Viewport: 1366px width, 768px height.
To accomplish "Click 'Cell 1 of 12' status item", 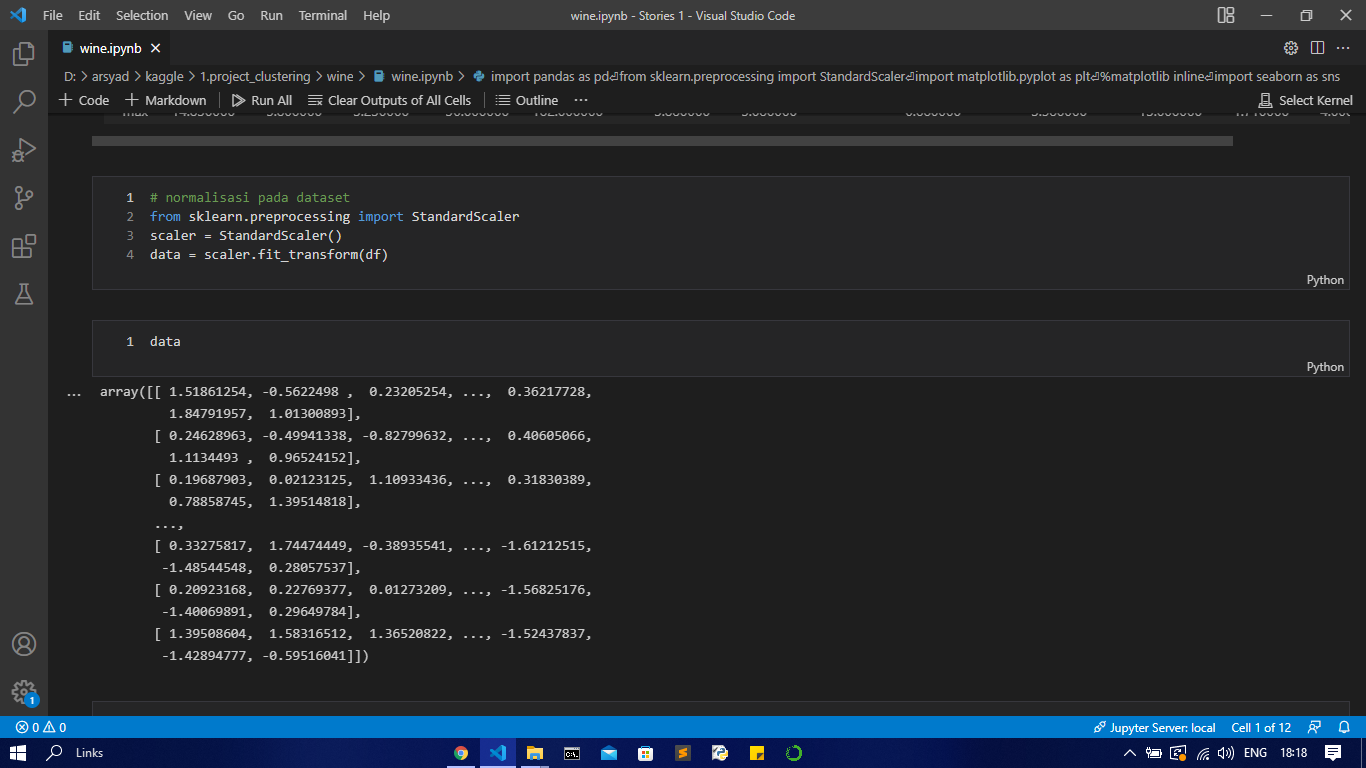I will coord(1261,727).
